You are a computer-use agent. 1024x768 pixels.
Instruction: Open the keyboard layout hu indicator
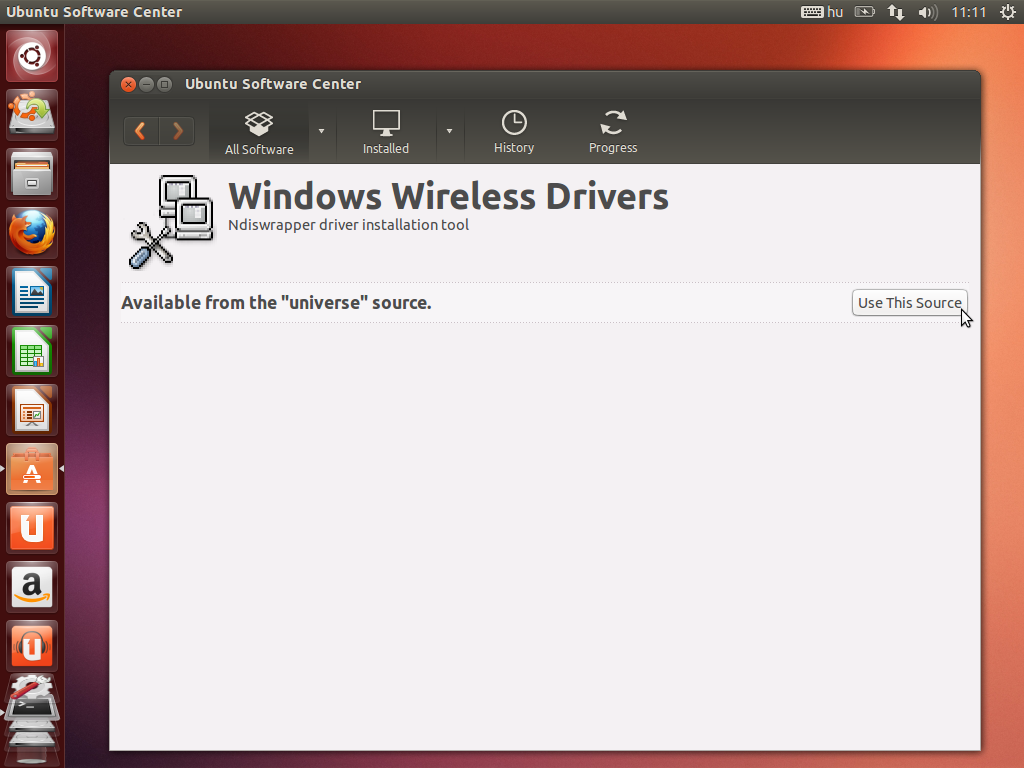(x=822, y=12)
